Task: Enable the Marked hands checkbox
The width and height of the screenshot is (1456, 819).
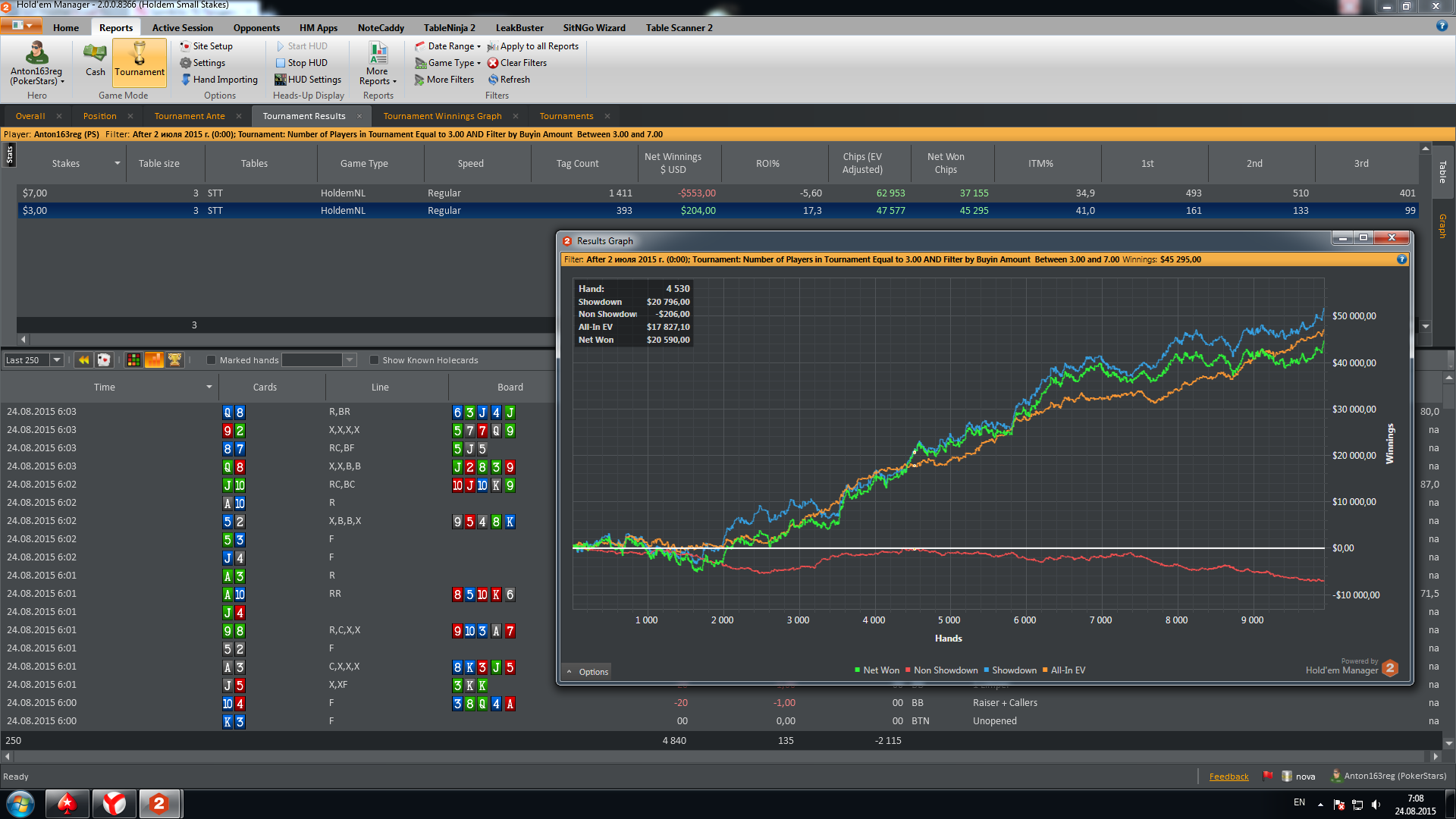Action: point(212,360)
